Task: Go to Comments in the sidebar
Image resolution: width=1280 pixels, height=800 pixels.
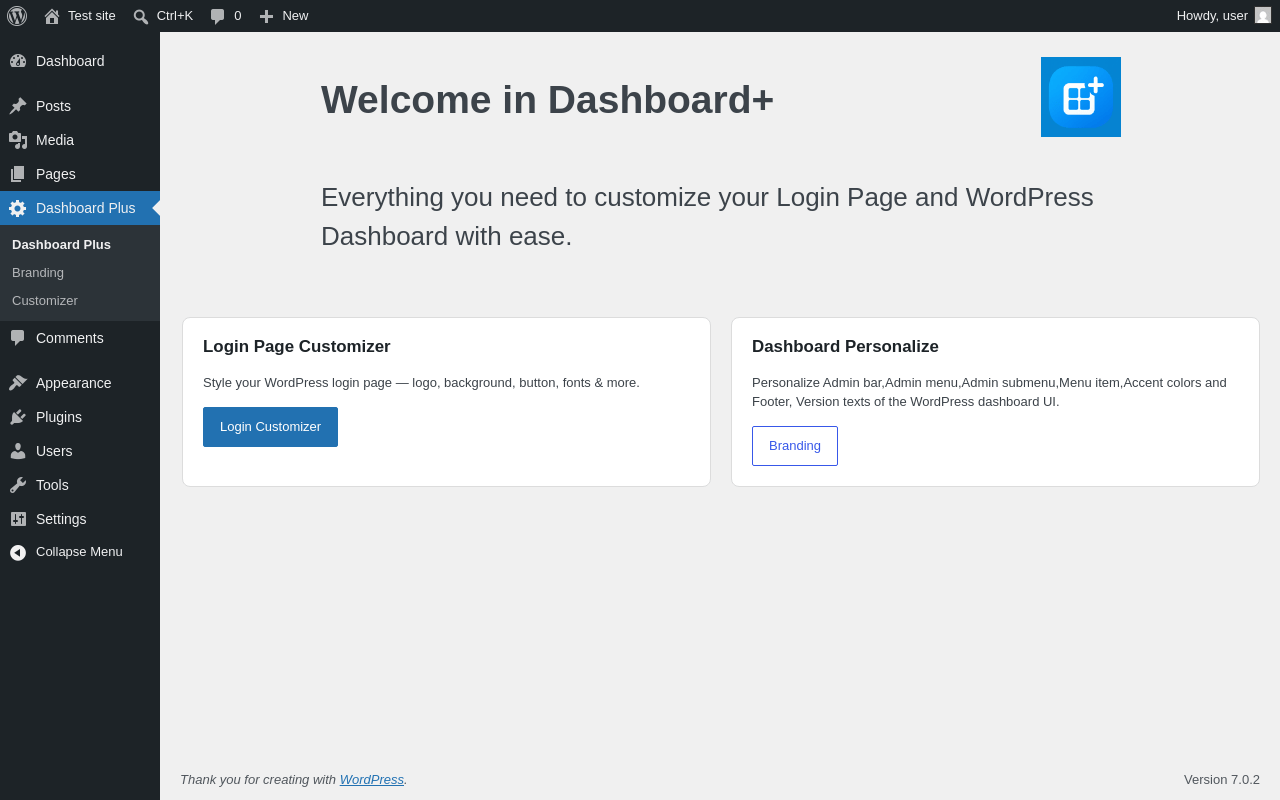Action: tap(70, 338)
